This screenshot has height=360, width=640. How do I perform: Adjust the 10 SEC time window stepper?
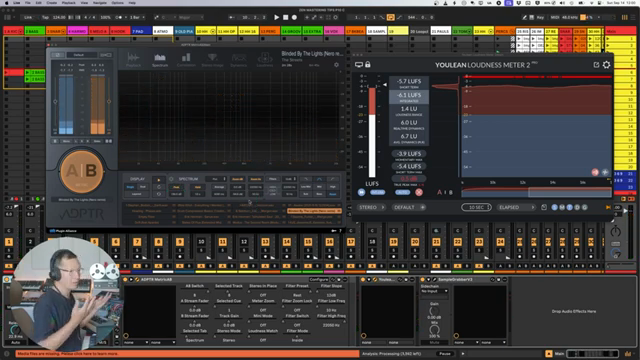pyautogui.click(x=477, y=207)
